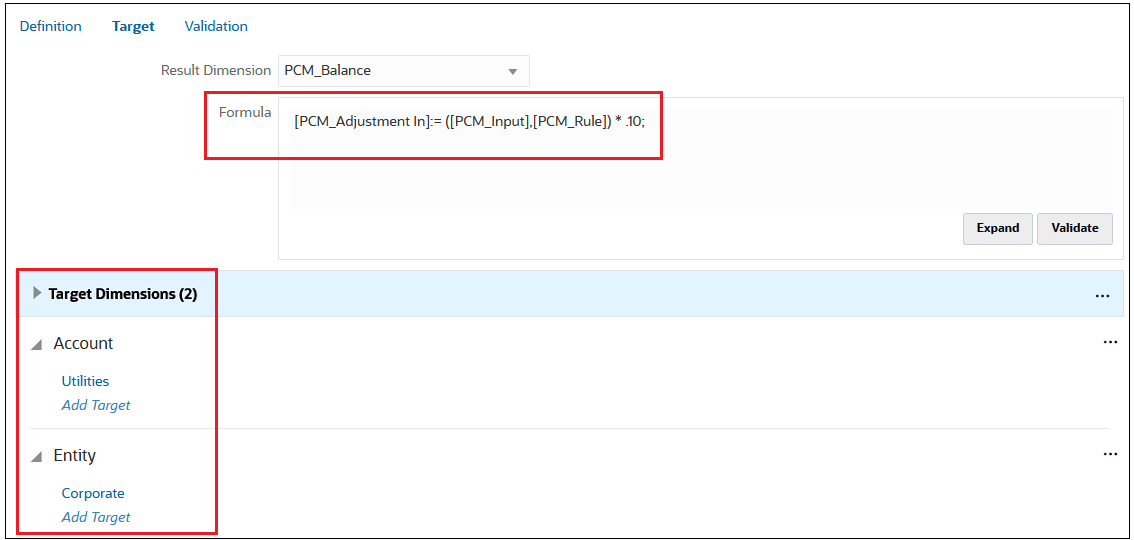The height and width of the screenshot is (540, 1134).
Task: Switch to the Definition tab
Action: 51,26
